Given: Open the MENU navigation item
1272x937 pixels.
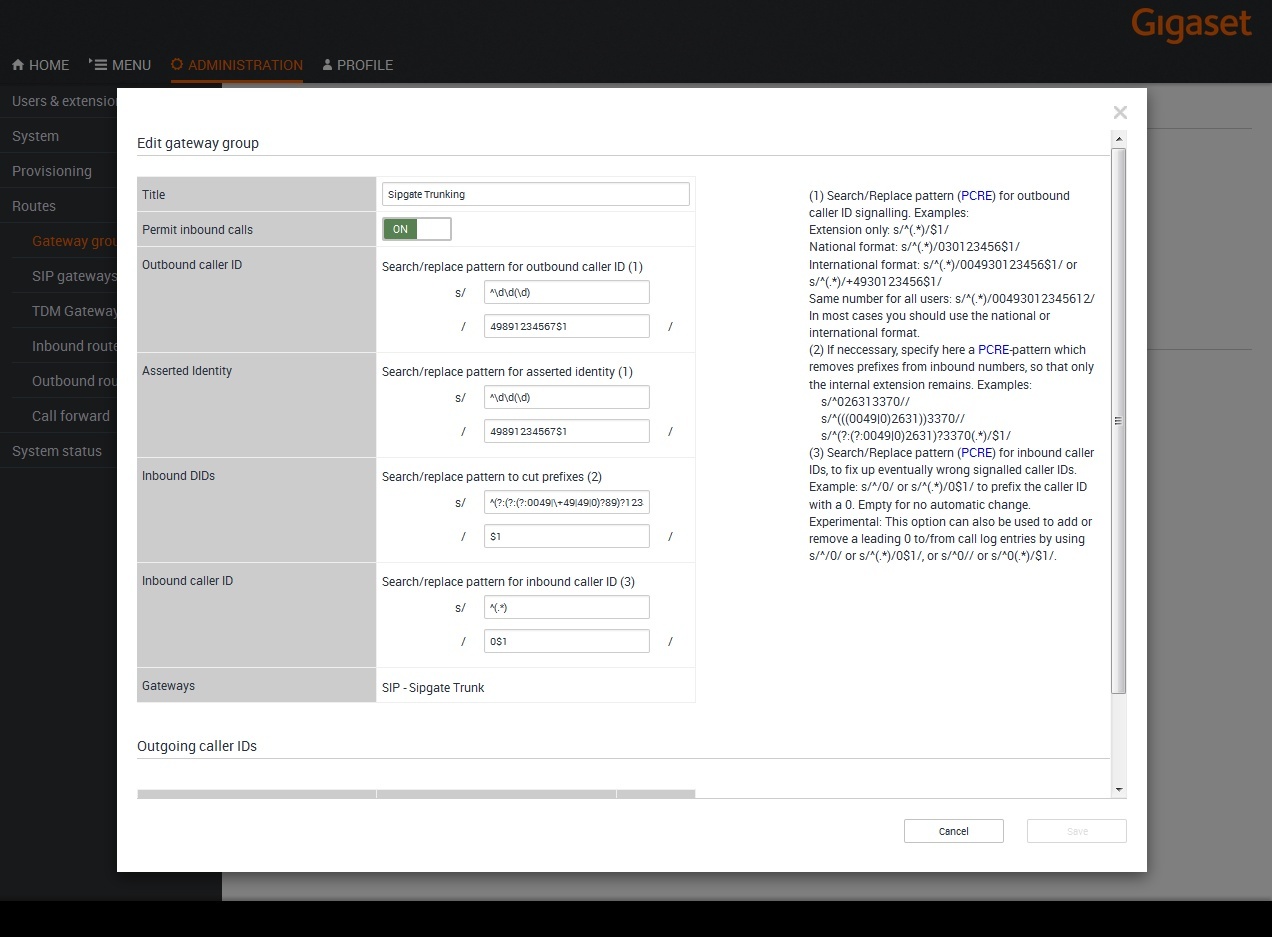Looking at the screenshot, I should tap(120, 65).
